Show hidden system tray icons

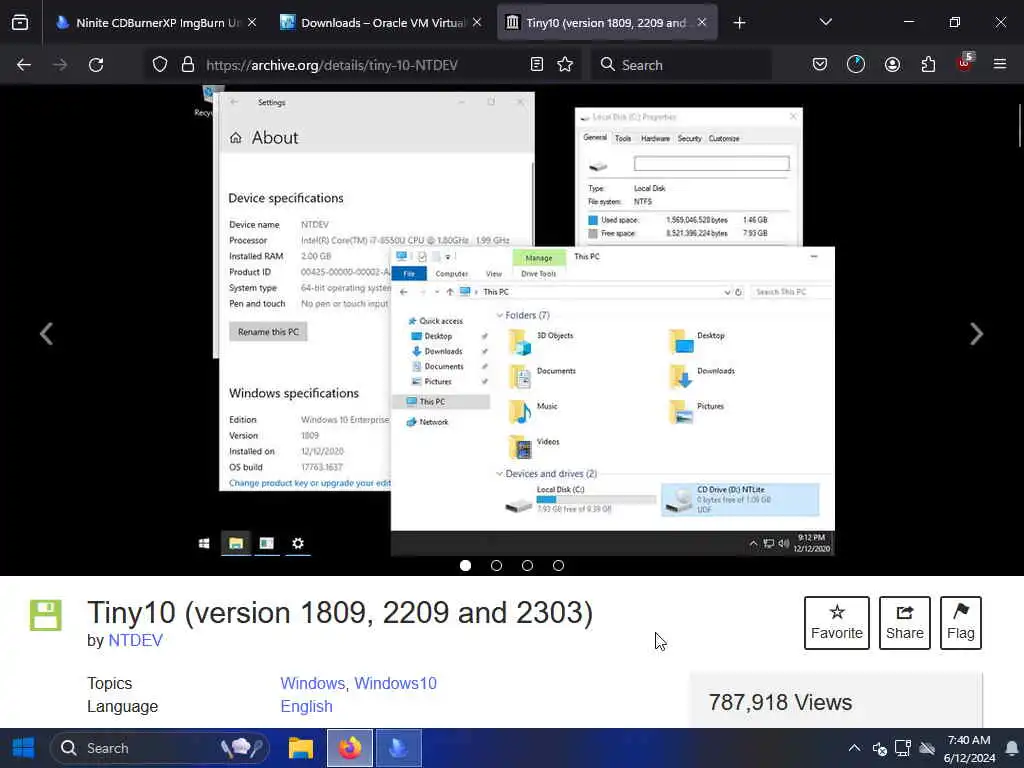click(x=854, y=748)
